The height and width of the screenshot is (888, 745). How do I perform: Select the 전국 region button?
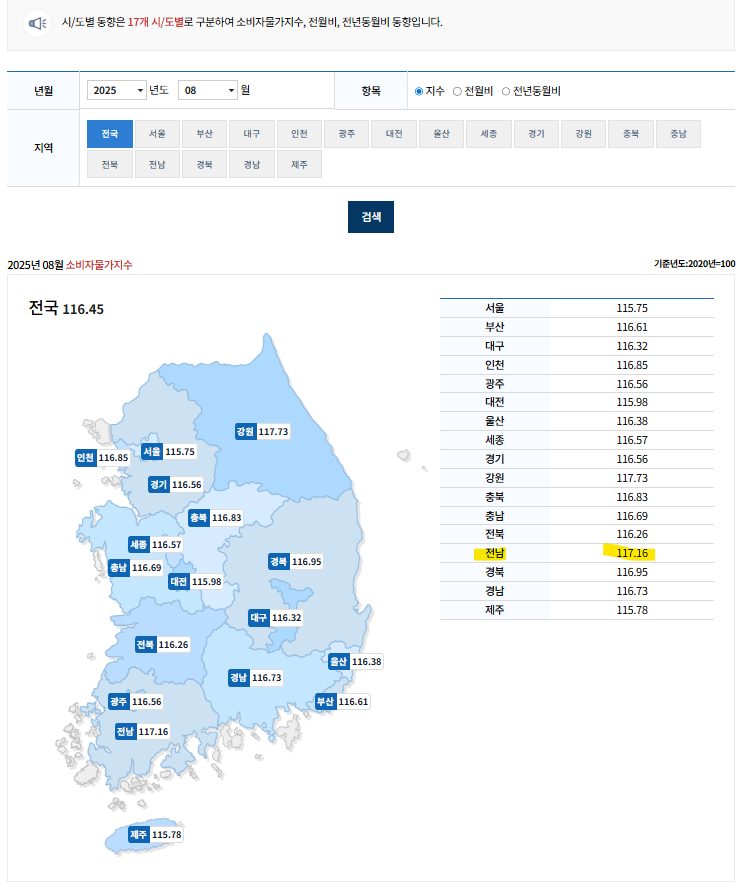[x=110, y=134]
